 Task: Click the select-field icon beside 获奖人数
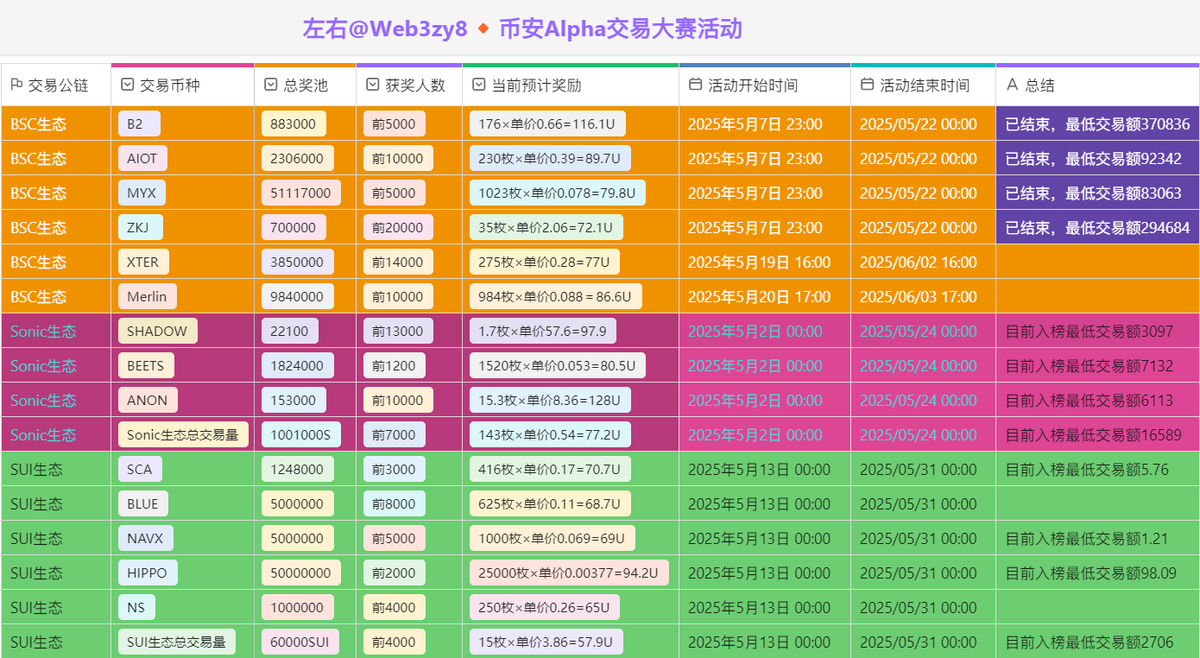pyautogui.click(x=372, y=85)
